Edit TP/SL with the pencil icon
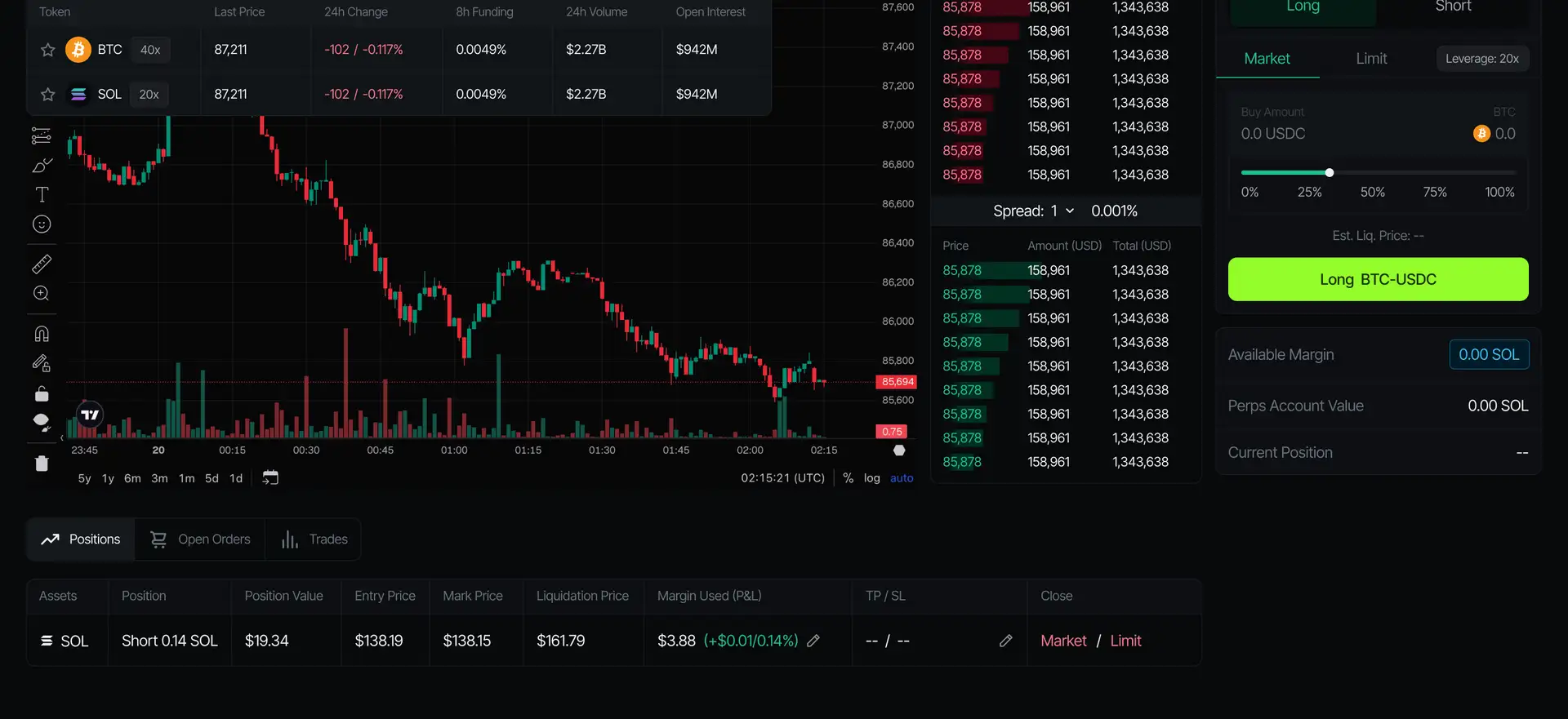1568x719 pixels. tap(1005, 641)
